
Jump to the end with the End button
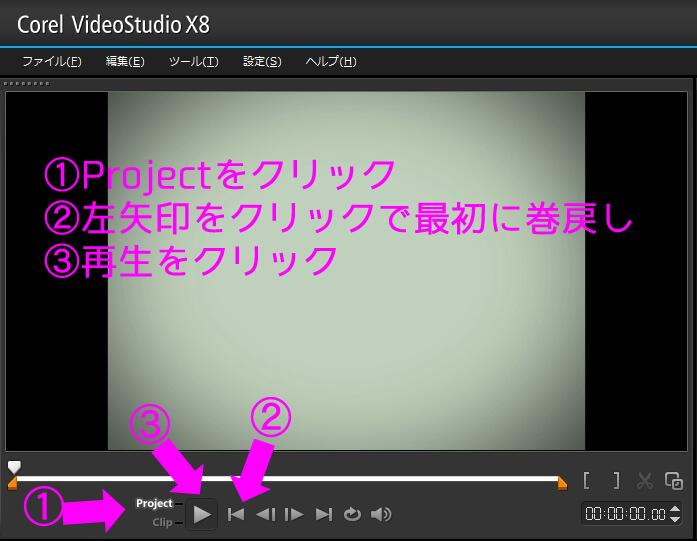[324, 514]
